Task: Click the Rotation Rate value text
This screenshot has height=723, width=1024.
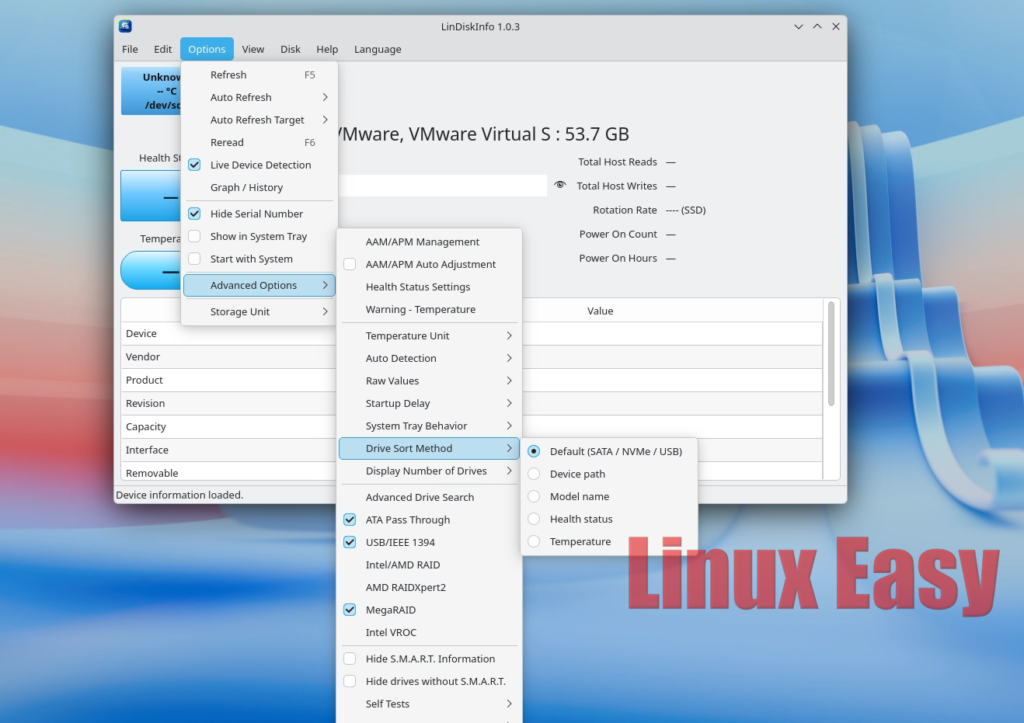Action: coord(686,210)
